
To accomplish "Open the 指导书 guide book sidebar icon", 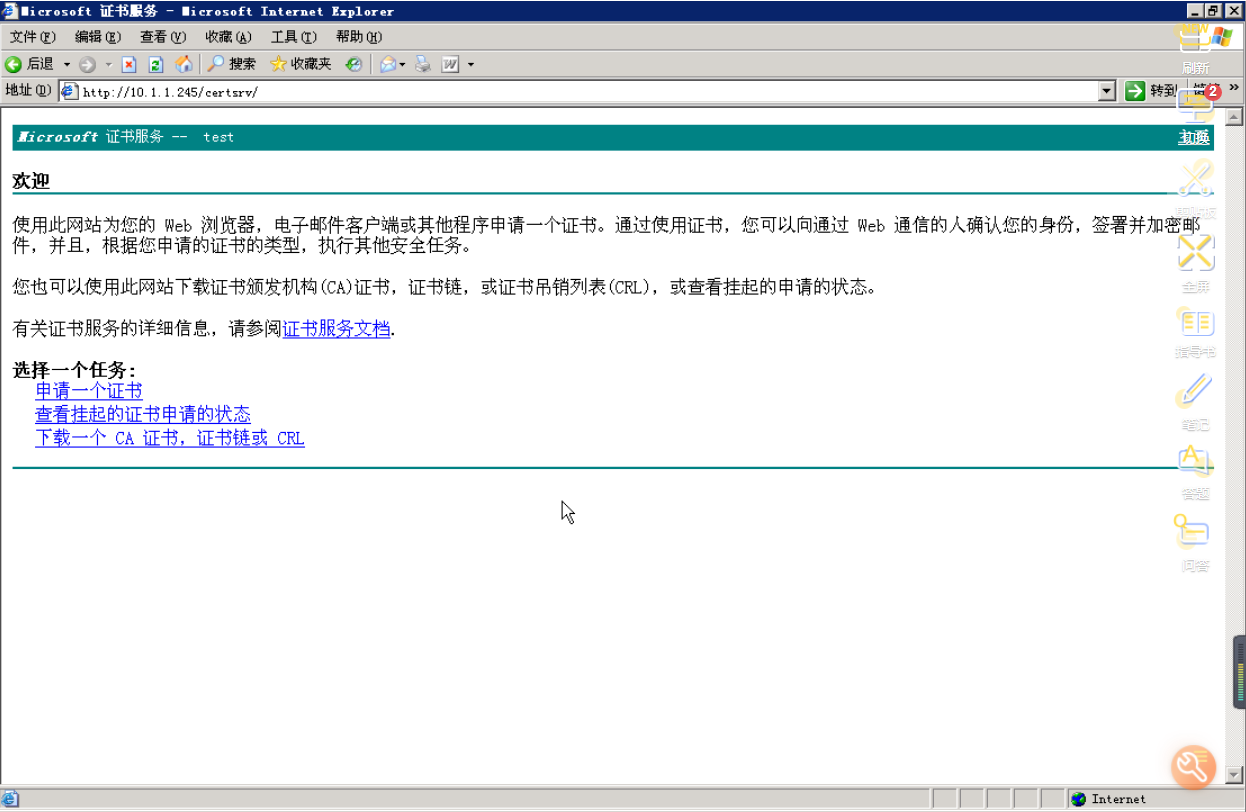I will tap(1196, 333).
